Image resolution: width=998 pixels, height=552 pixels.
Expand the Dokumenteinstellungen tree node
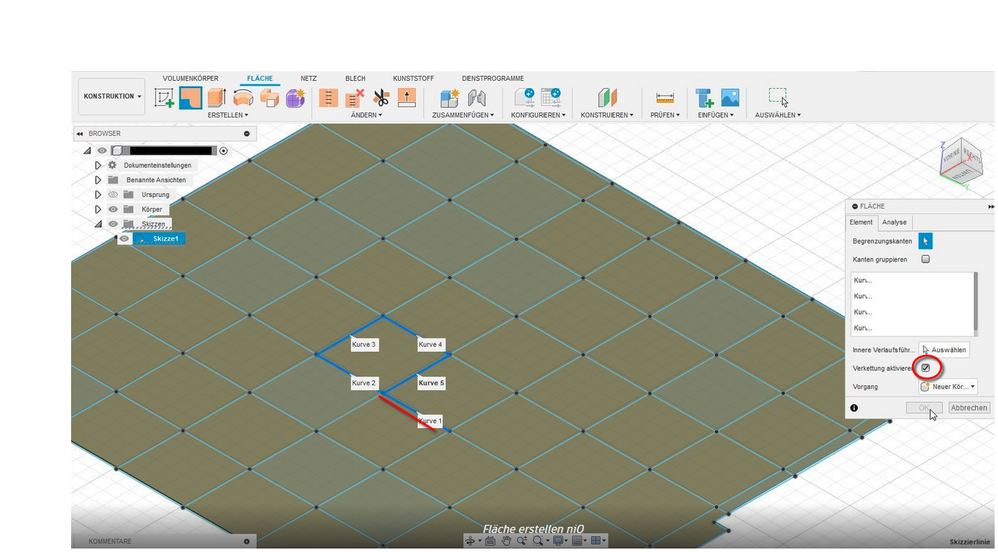[97, 165]
